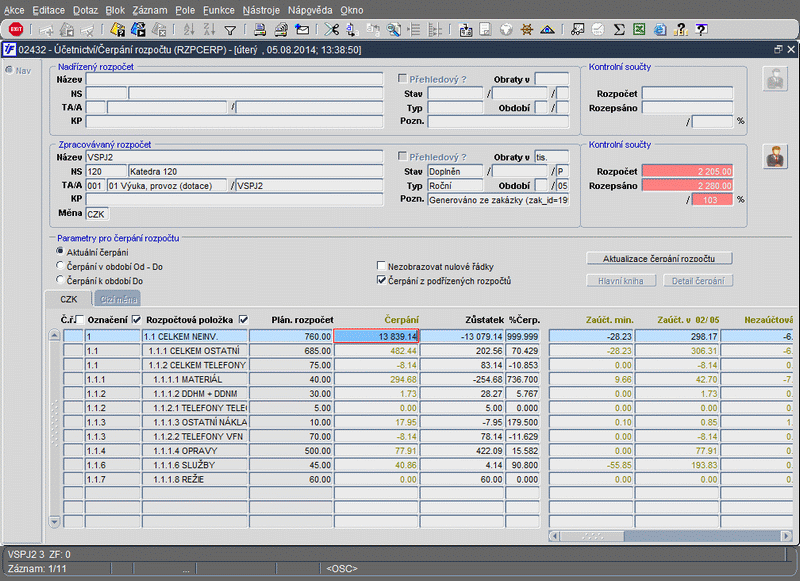Viewport: 800px width, 581px height.
Task: Click the Název field containing VSPJ2
Action: click(x=234, y=157)
